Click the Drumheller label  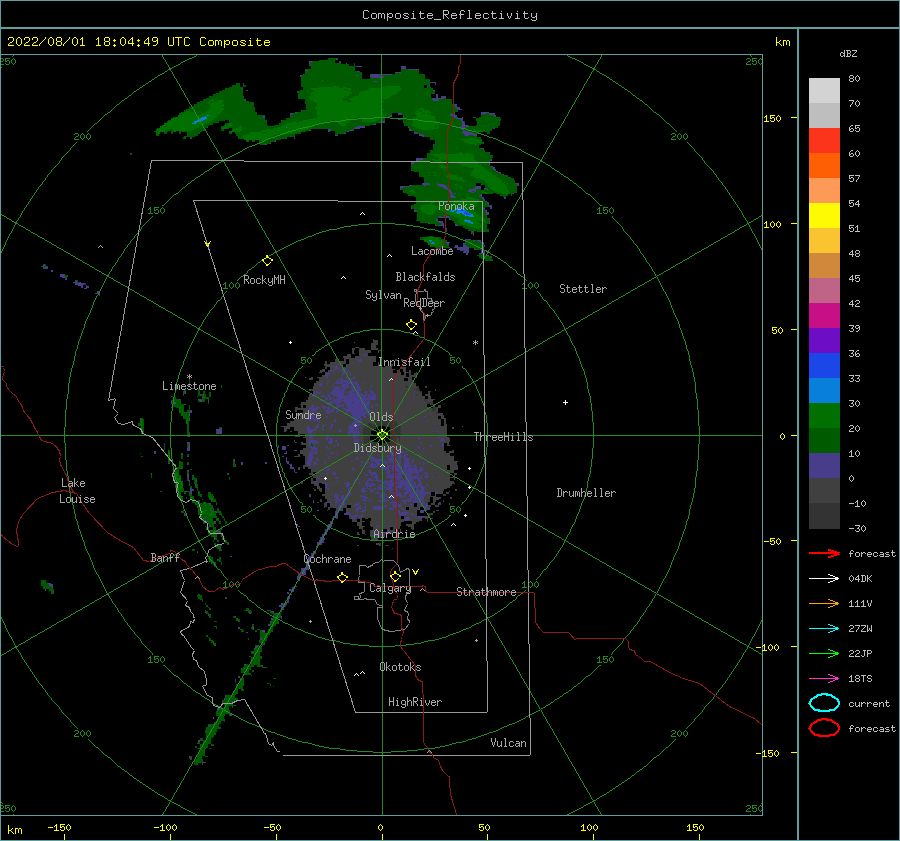coord(586,493)
